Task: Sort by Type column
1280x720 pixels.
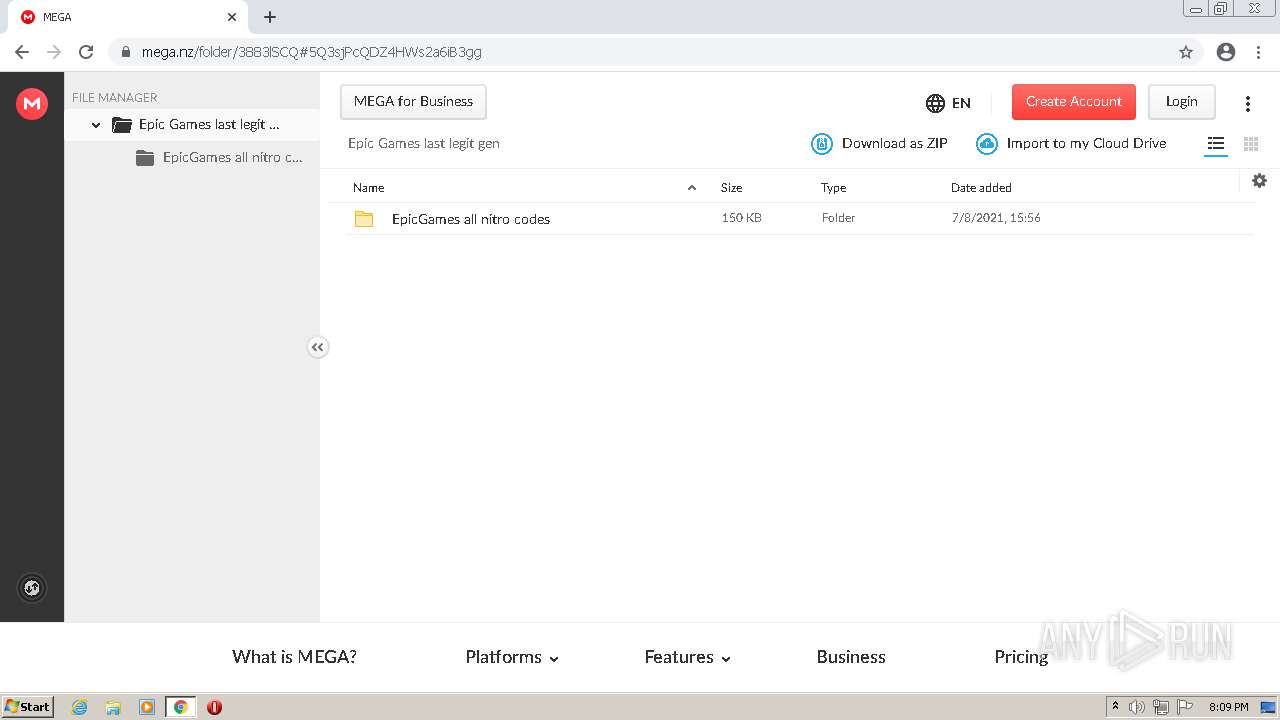Action: pos(834,188)
